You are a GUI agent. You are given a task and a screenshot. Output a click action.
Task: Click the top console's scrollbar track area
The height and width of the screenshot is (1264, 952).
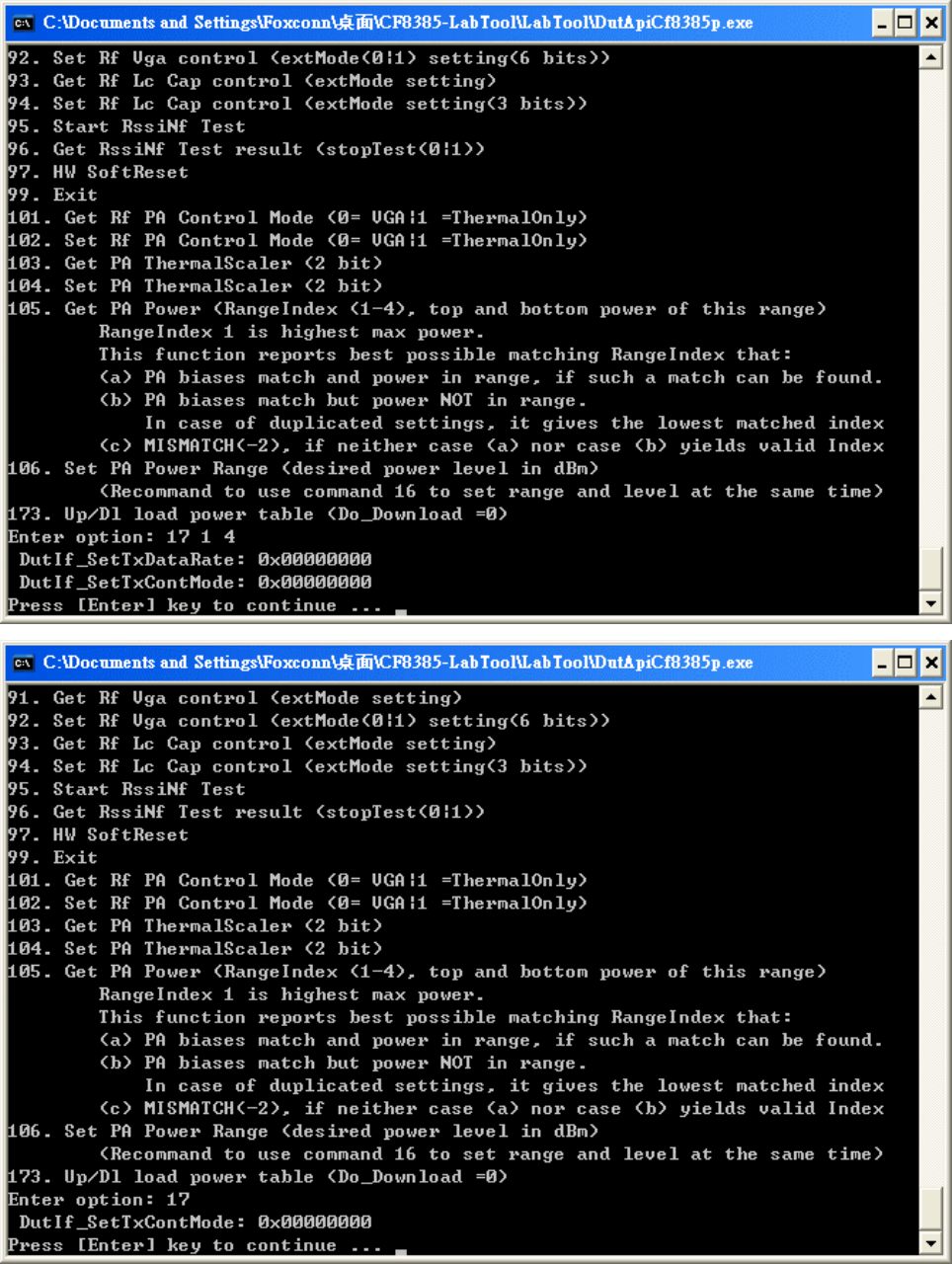[x=930, y=307]
